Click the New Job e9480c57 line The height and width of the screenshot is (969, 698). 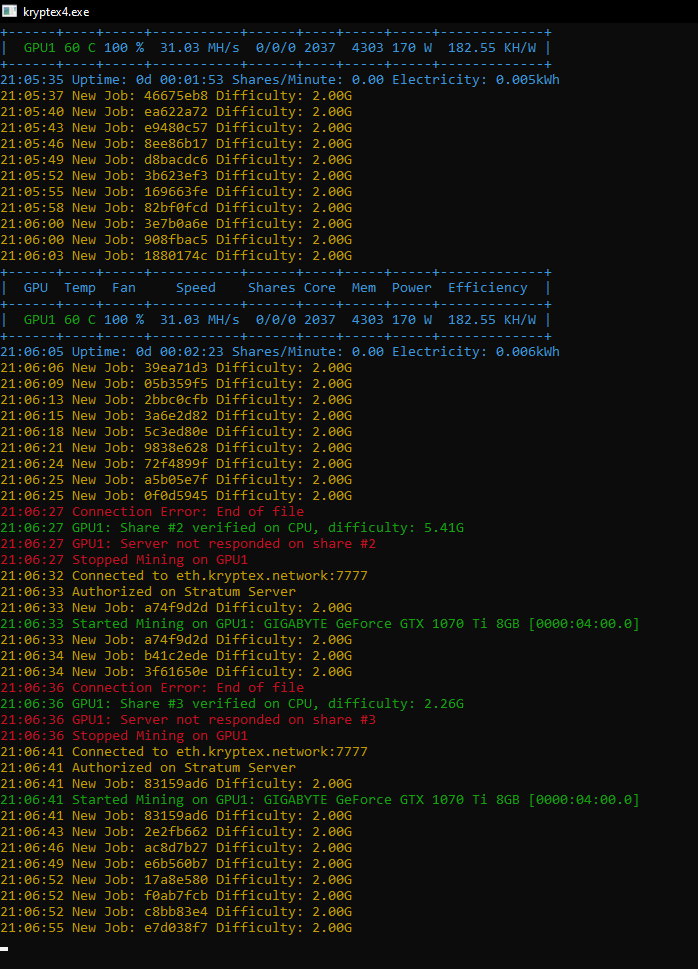pyautogui.click(x=176, y=128)
